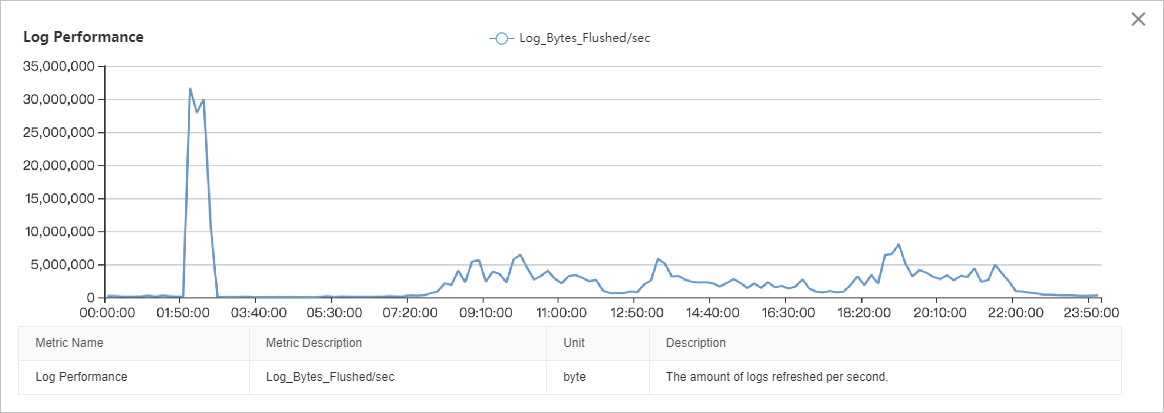Click the Log Performance chart title
This screenshot has width=1164, height=413.
click(x=83, y=36)
